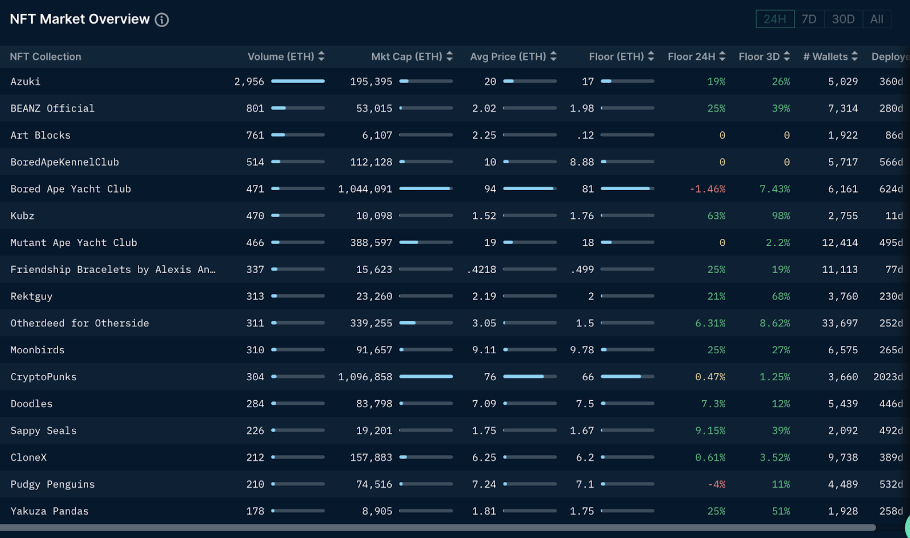The height and width of the screenshot is (538, 910).
Task: Open Friendship Bracelets by Alexis collection
Action: click(112, 269)
